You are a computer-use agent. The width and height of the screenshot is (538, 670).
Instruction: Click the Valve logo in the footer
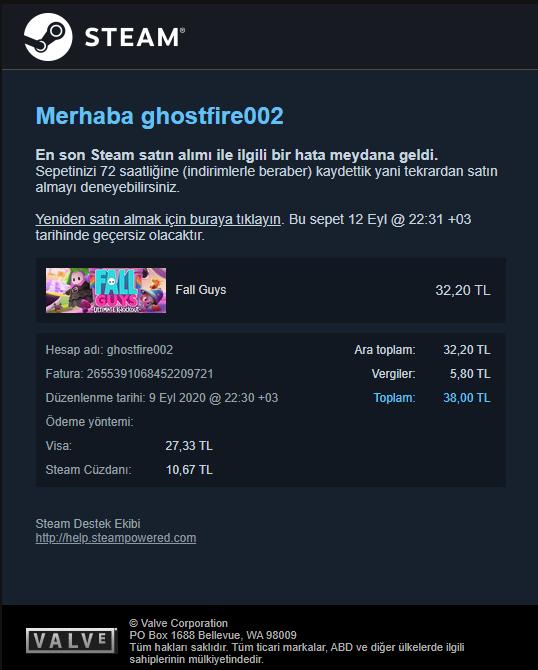[x=71, y=641]
